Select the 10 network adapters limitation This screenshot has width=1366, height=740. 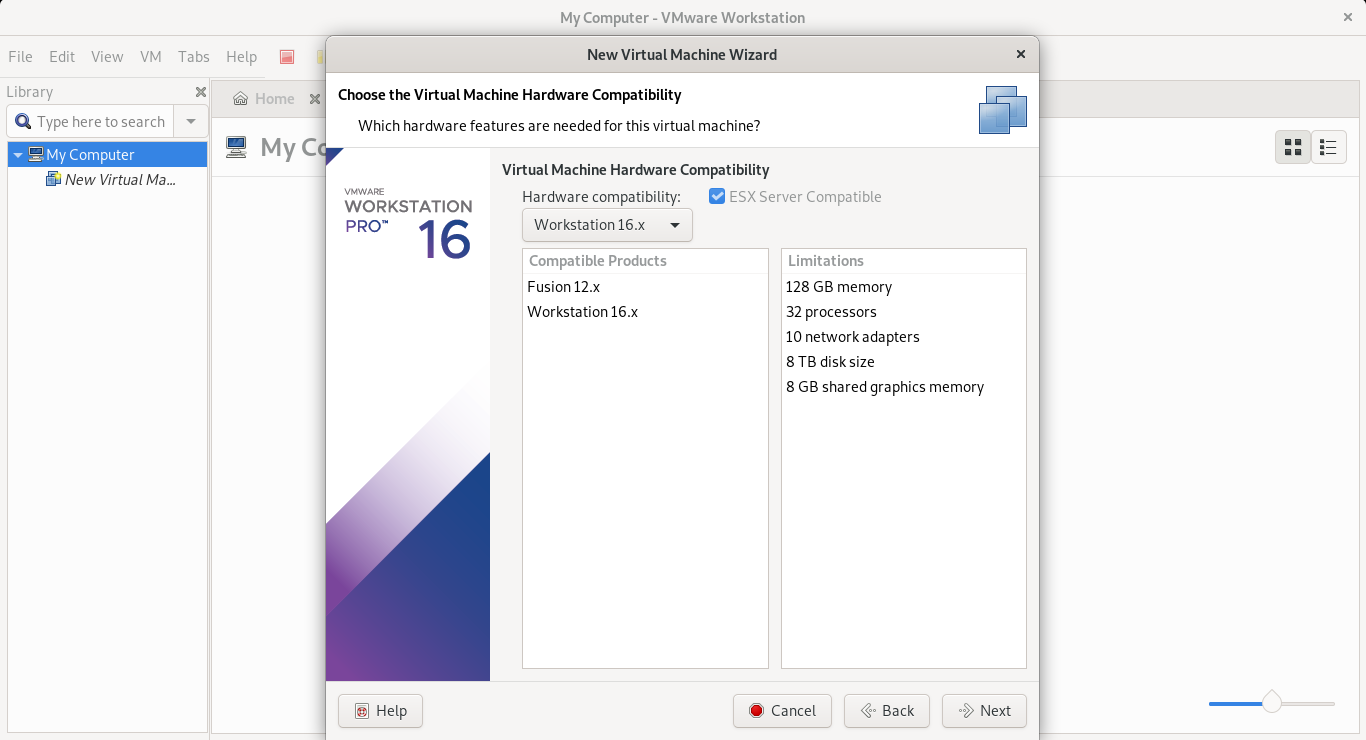904,337
